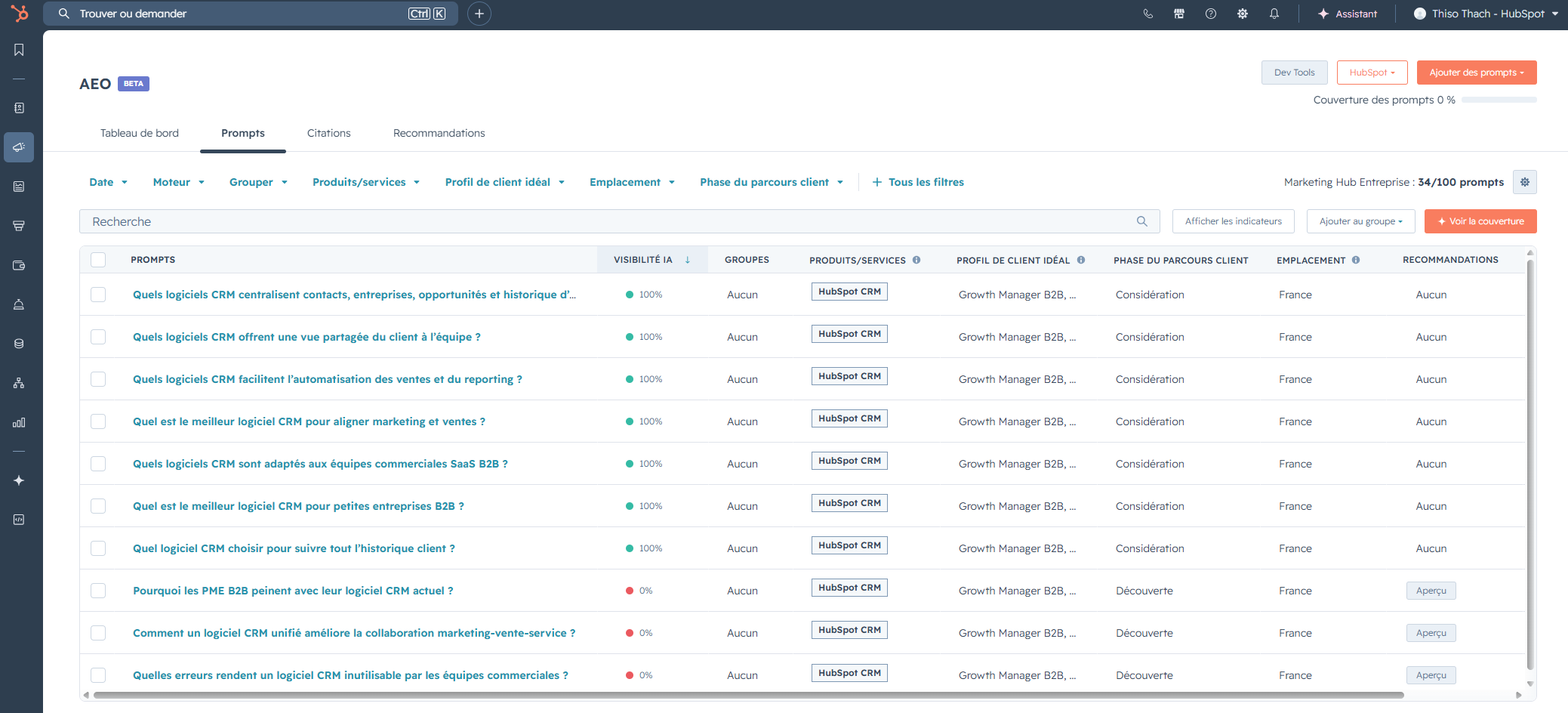Click info icon next to Emplacement header
The width and height of the screenshot is (1568, 713).
(x=1356, y=260)
